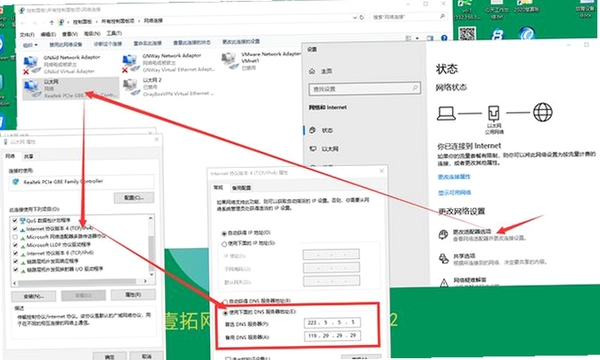Open the 显示可用网络 link
The width and height of the screenshot is (600, 360).
(454, 192)
